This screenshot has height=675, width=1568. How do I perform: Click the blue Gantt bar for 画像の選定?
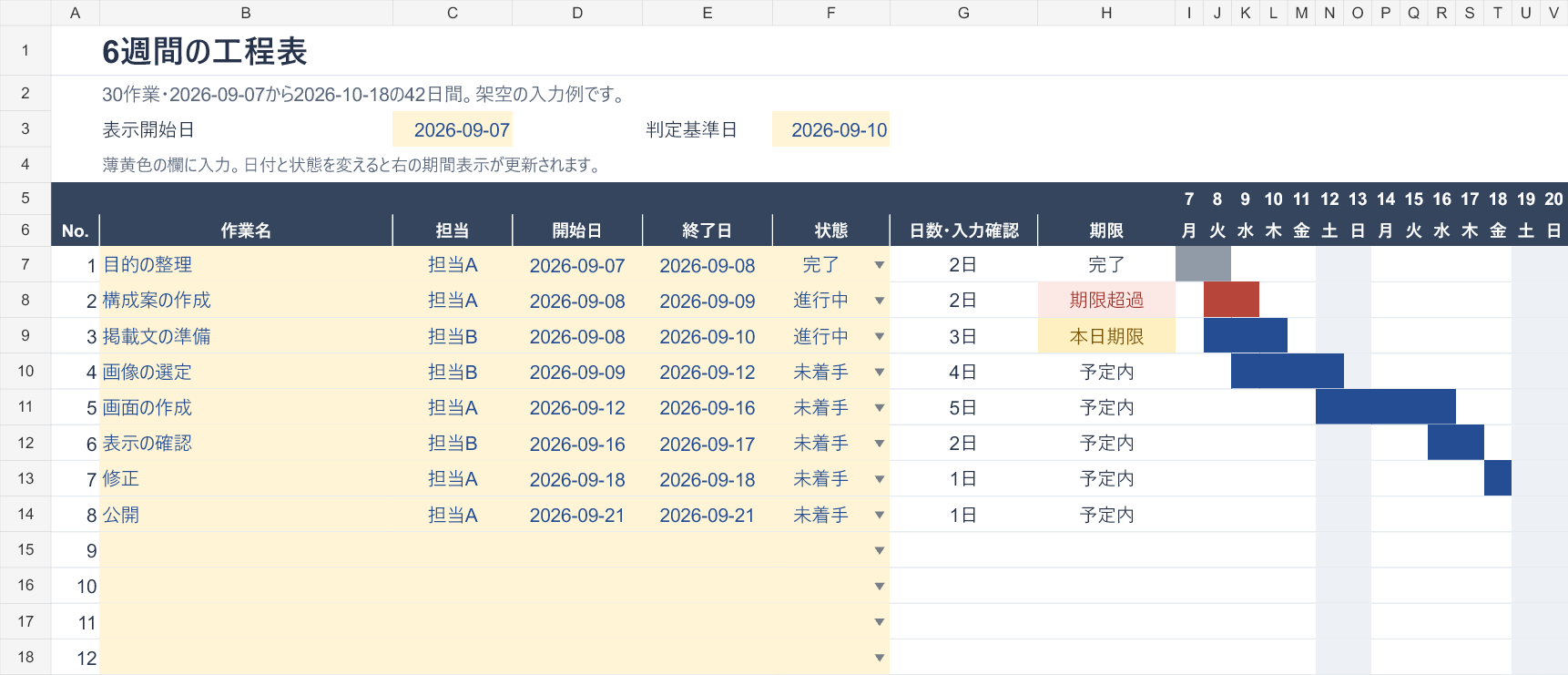pyautogui.click(x=1288, y=372)
